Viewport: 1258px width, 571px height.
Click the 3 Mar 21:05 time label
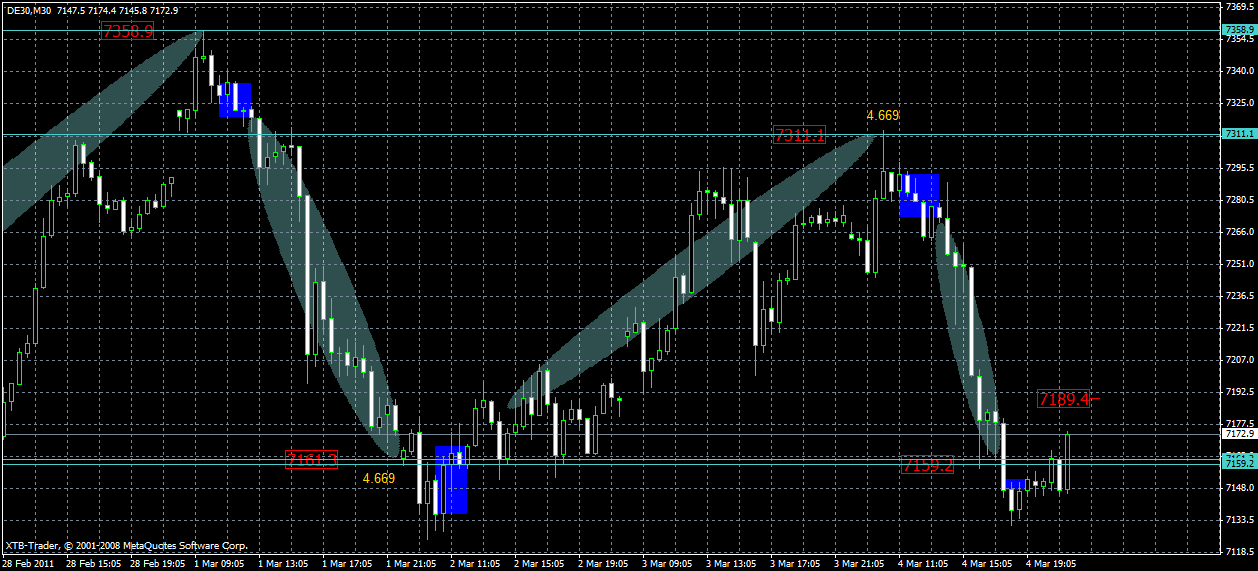pos(859,563)
